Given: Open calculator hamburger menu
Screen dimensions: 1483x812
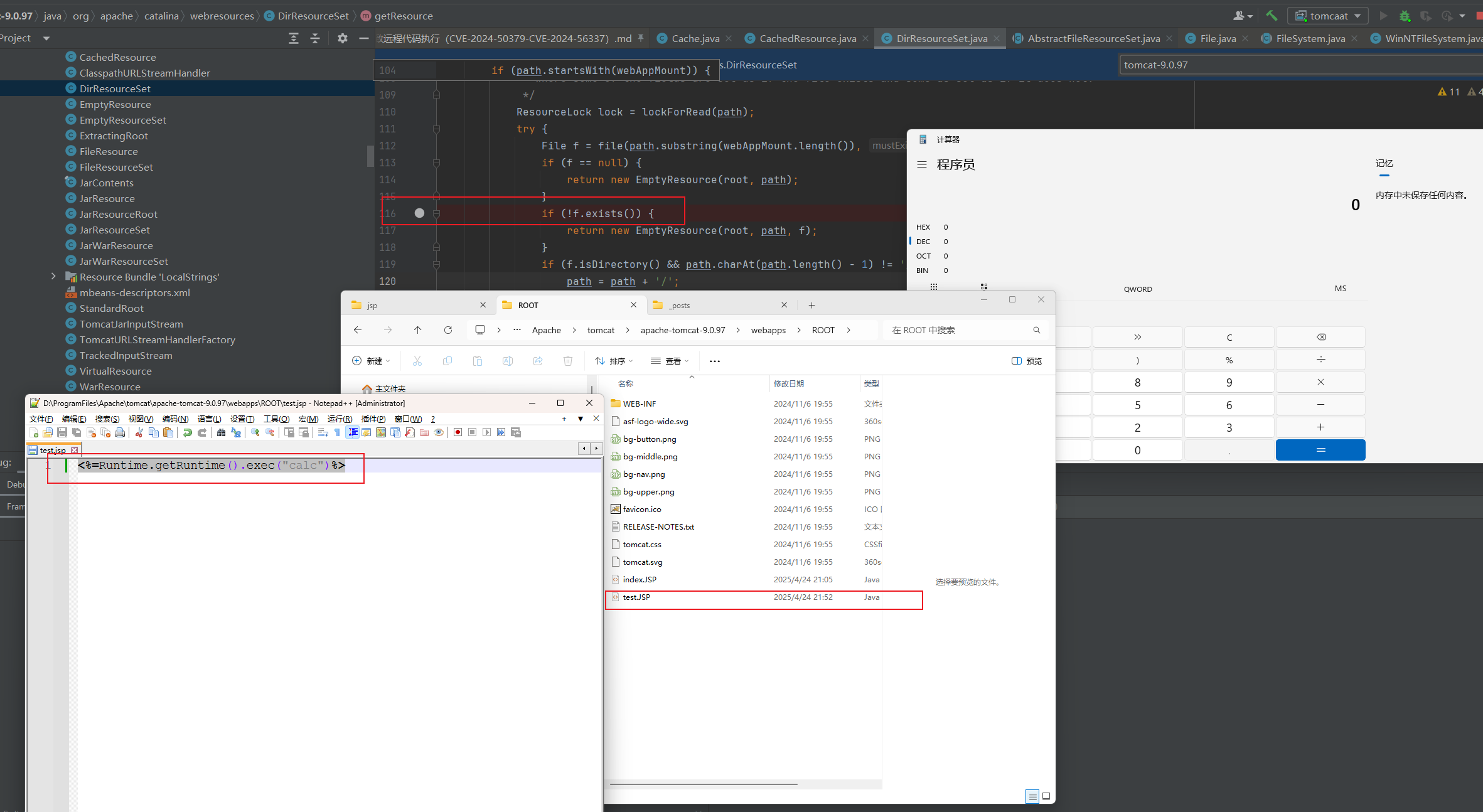Looking at the screenshot, I should pyautogui.click(x=921, y=164).
